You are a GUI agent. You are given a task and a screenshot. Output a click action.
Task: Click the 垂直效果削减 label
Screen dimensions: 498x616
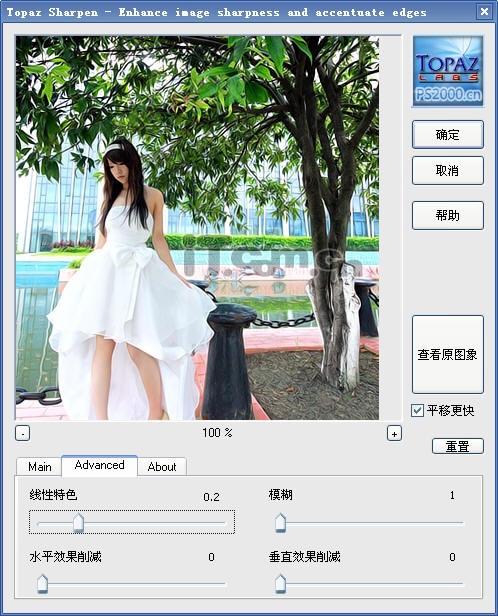pyautogui.click(x=304, y=557)
